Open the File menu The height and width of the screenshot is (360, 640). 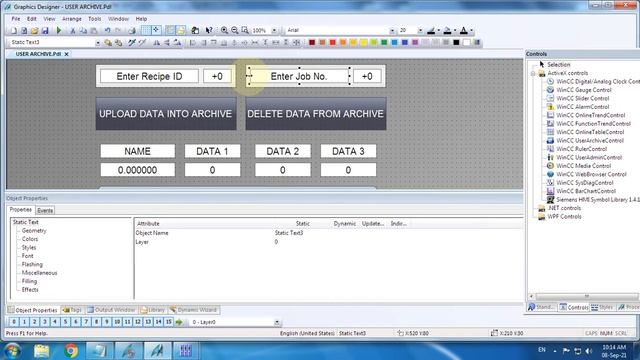[16, 19]
